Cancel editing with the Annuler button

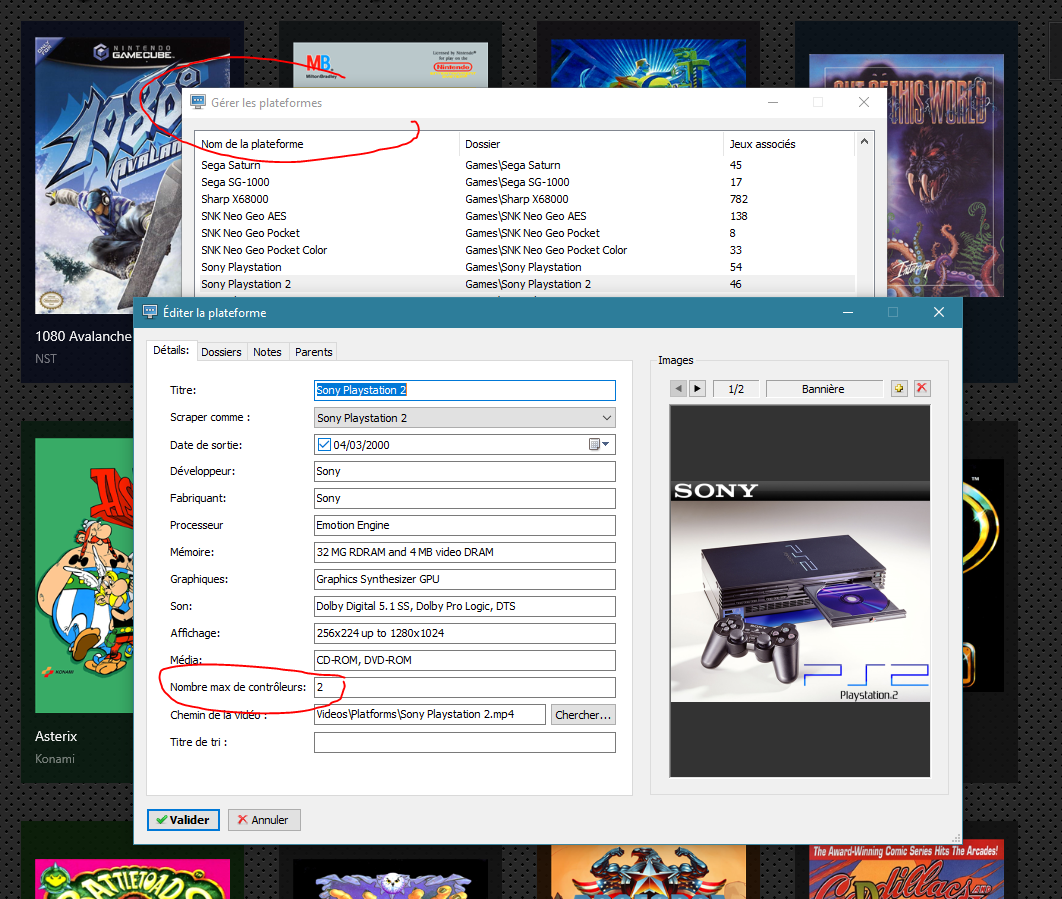[x=264, y=820]
